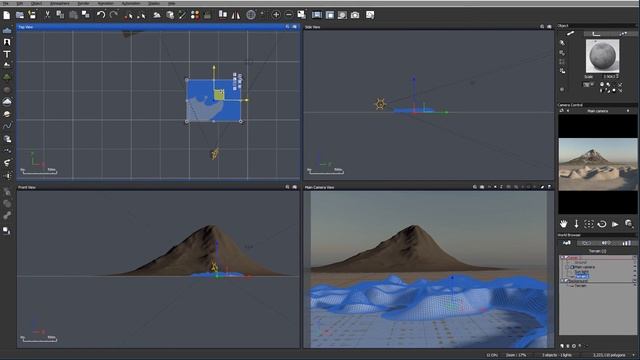Image resolution: width=640 pixels, height=360 pixels.
Task: Open the Atmosphere menu
Action: [60, 3]
